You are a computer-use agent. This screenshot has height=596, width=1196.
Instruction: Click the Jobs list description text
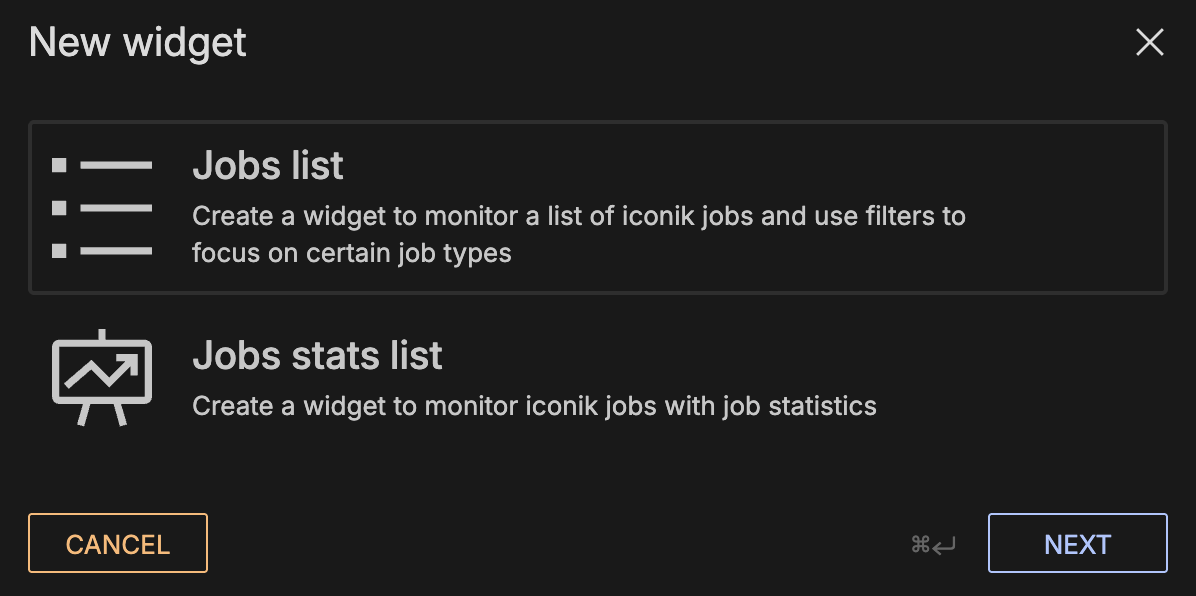[578, 216]
